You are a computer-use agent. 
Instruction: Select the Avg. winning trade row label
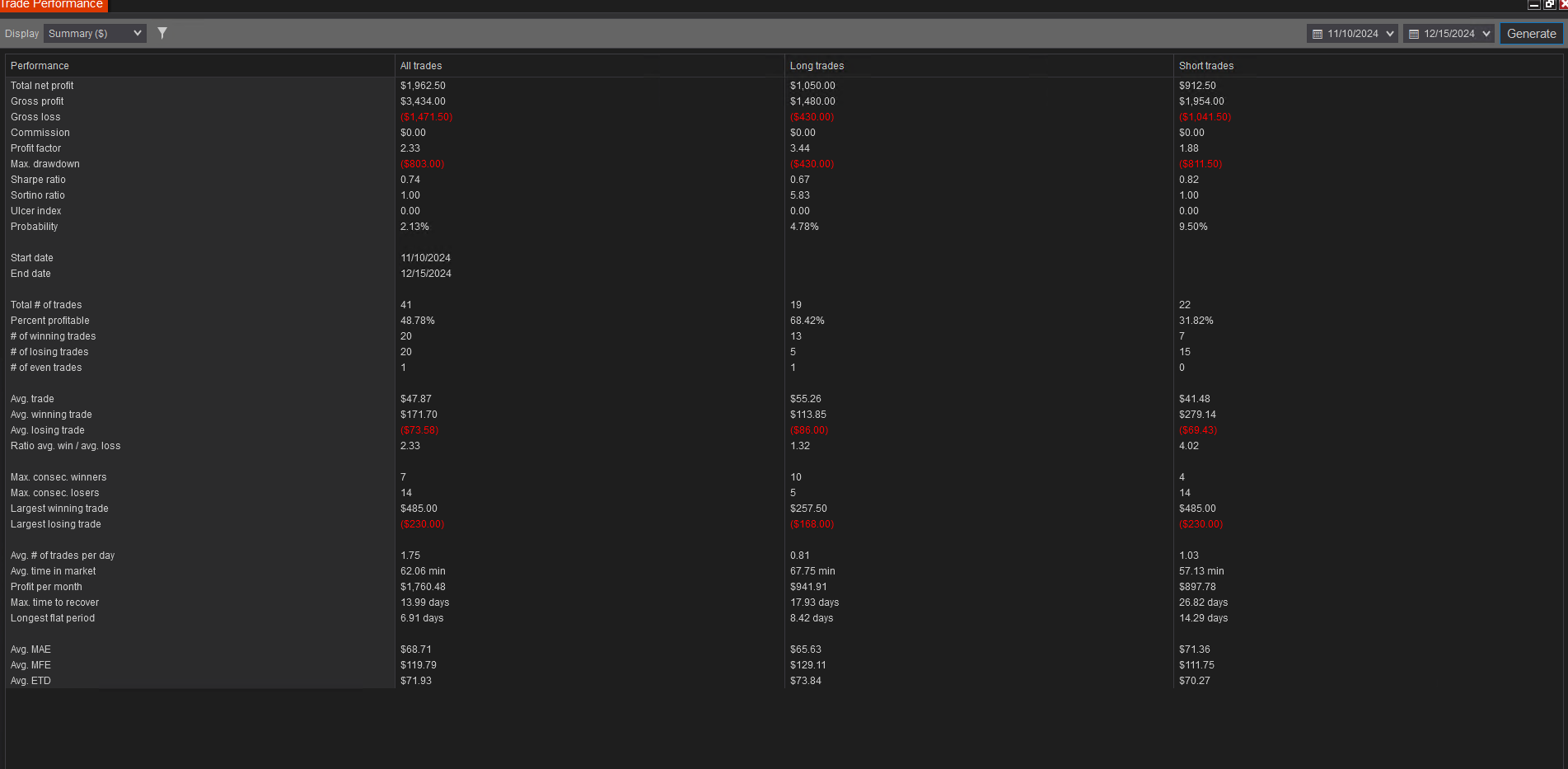(x=51, y=415)
